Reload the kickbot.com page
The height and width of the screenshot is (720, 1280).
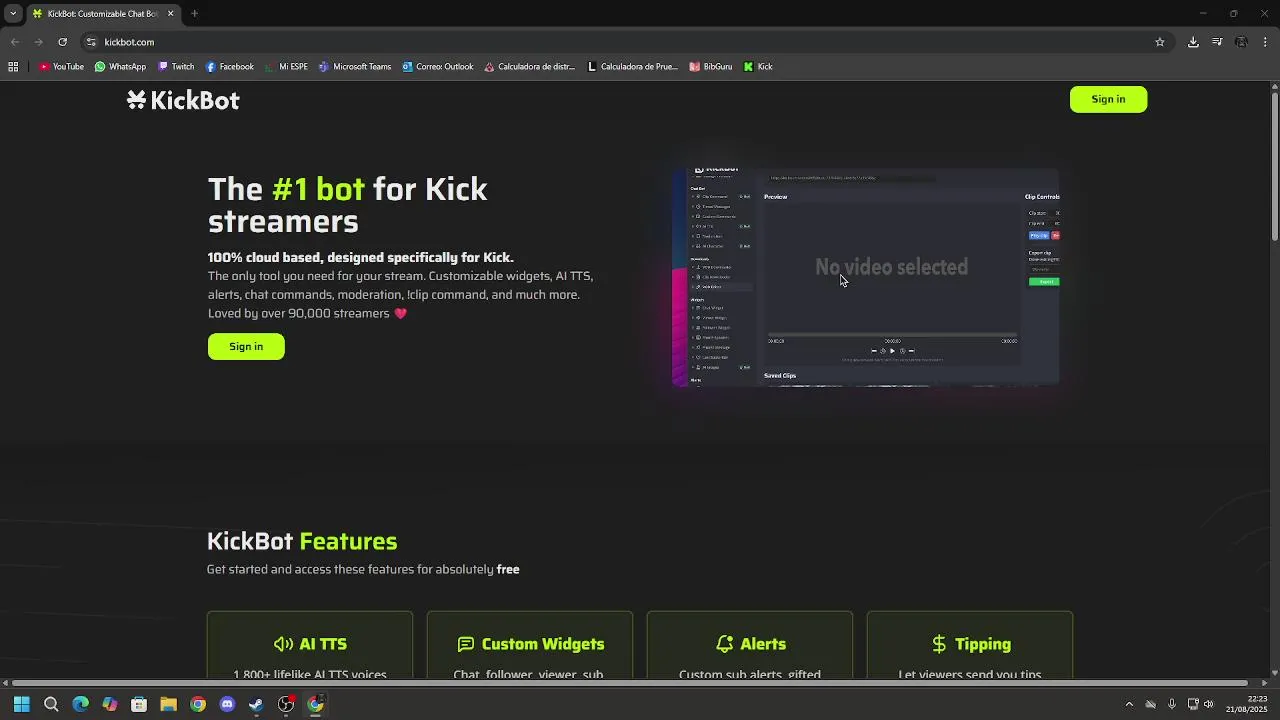pos(62,42)
